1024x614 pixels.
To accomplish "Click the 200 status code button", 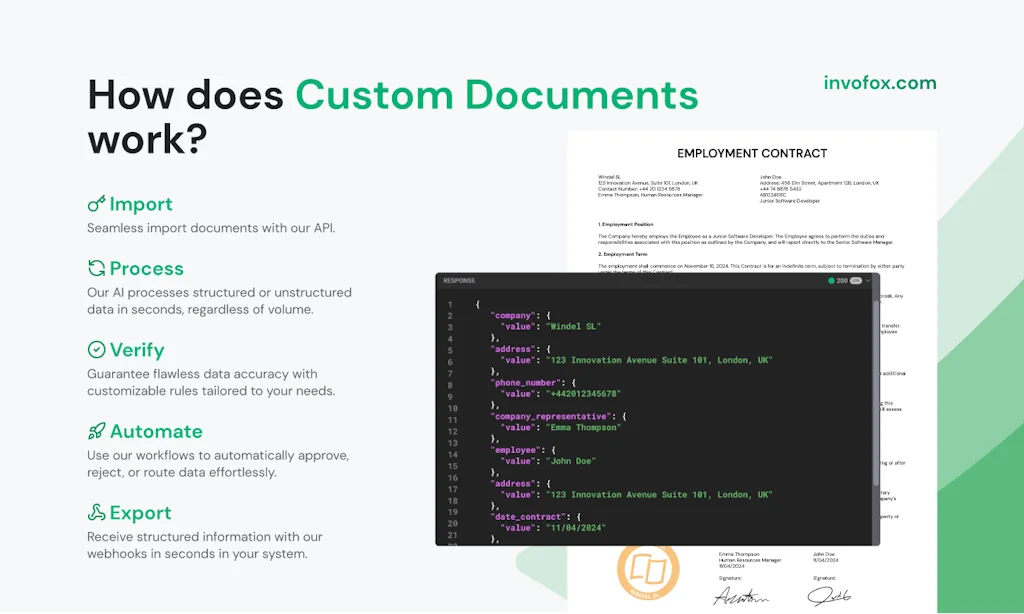I will tap(841, 280).
